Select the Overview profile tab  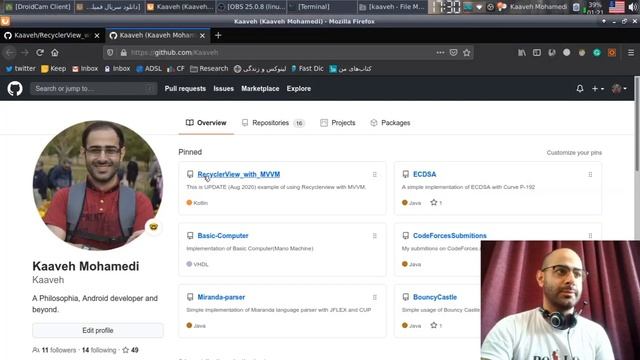[206, 123]
